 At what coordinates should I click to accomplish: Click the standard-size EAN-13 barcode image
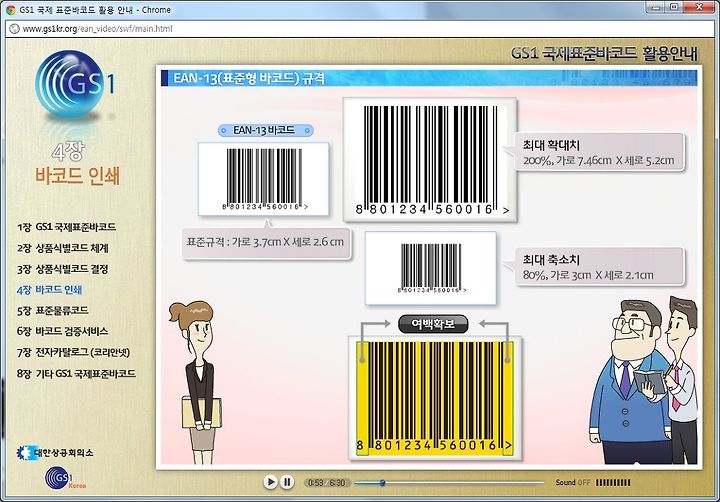(x=264, y=179)
